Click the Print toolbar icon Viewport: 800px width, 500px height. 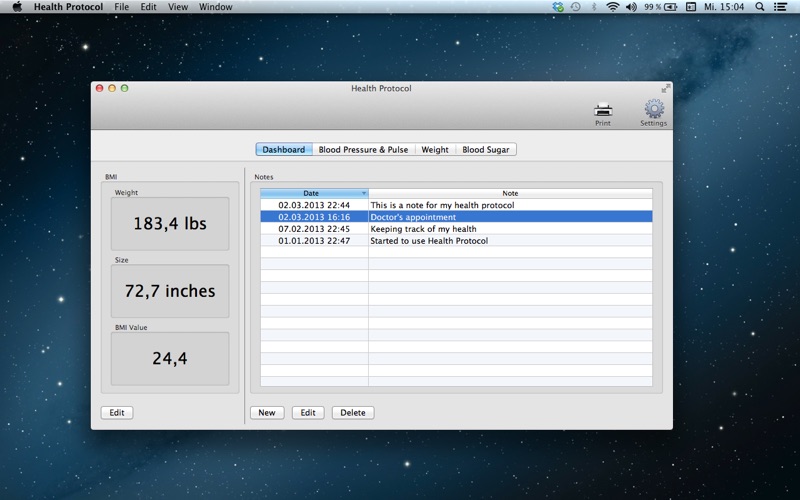603,110
